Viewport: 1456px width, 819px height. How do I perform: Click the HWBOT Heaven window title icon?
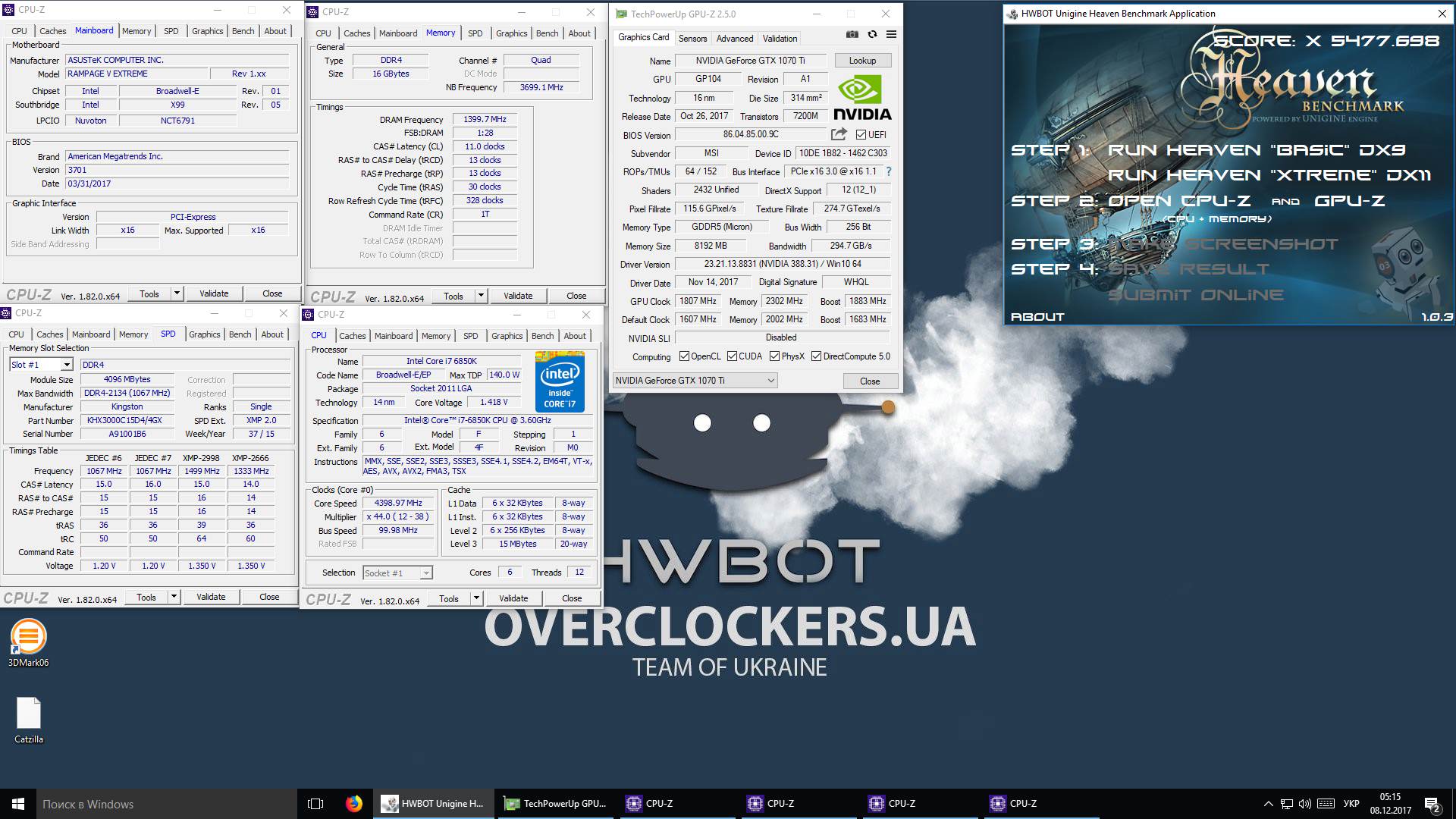coord(1012,14)
